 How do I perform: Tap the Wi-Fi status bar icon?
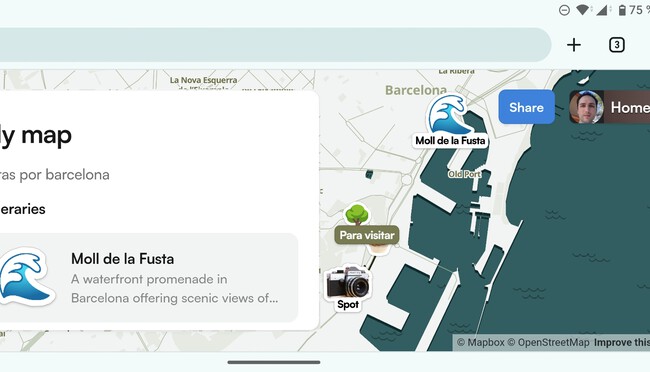[583, 10]
